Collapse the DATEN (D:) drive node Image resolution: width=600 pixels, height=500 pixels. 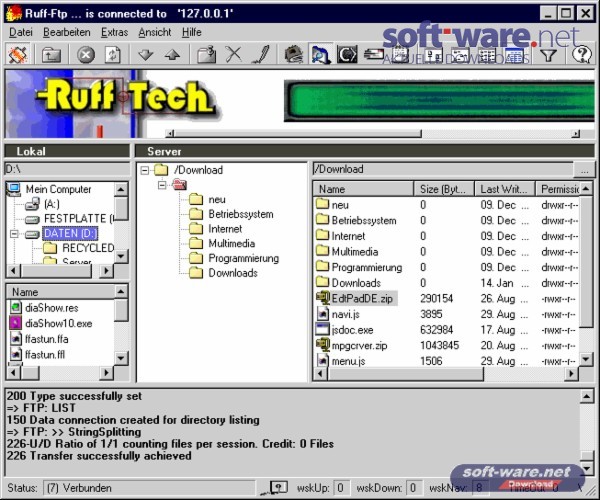[x=14, y=233]
